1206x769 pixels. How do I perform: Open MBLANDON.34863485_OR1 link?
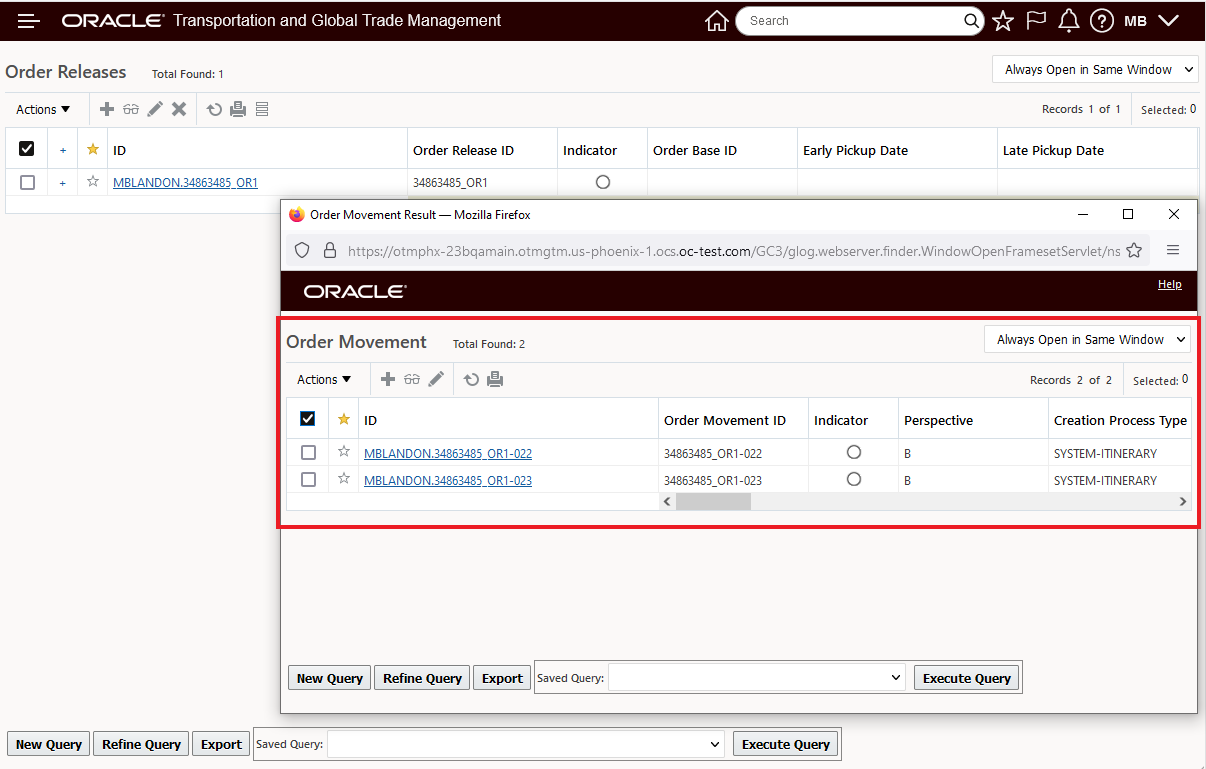pos(185,182)
